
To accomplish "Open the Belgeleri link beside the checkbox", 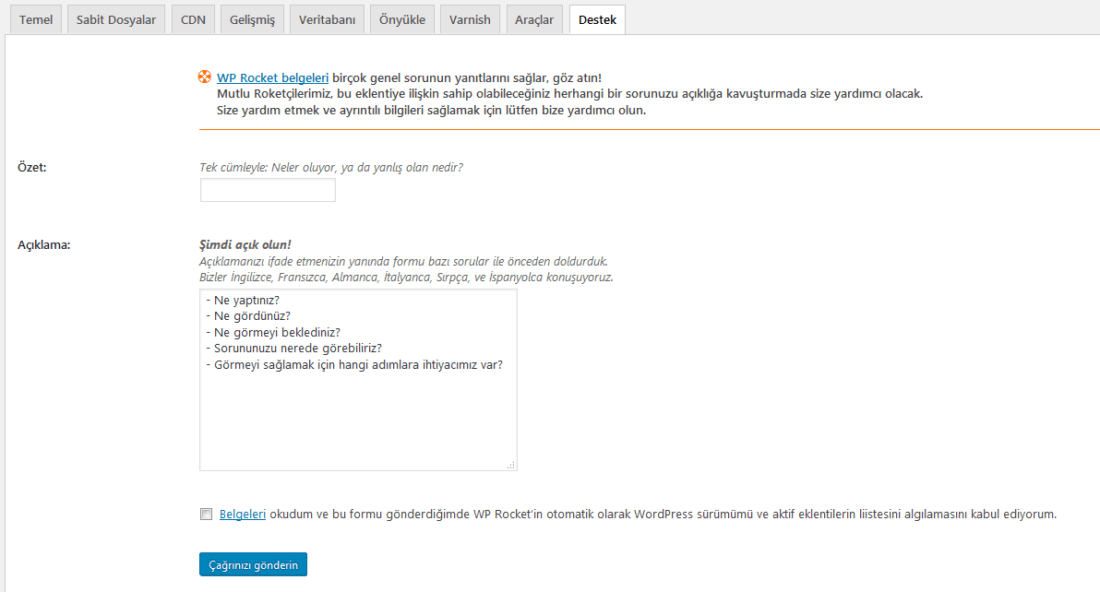I will tap(242, 514).
